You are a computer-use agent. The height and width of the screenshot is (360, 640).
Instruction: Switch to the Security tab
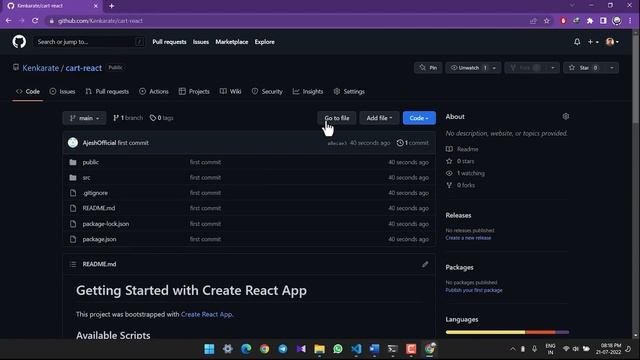[267, 91]
